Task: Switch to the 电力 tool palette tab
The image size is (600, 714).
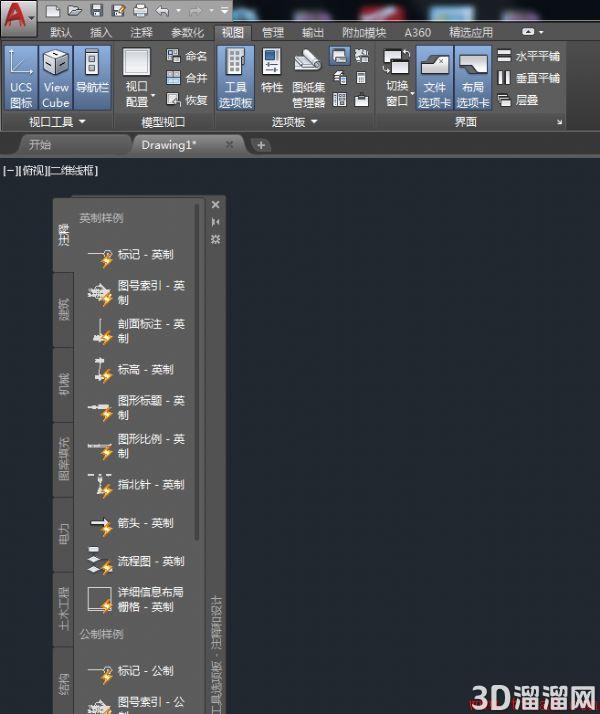Action: click(64, 535)
